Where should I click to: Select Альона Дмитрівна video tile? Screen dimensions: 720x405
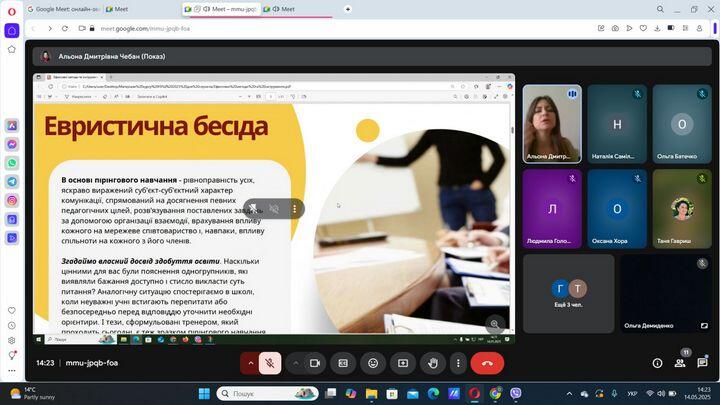pyautogui.click(x=552, y=124)
